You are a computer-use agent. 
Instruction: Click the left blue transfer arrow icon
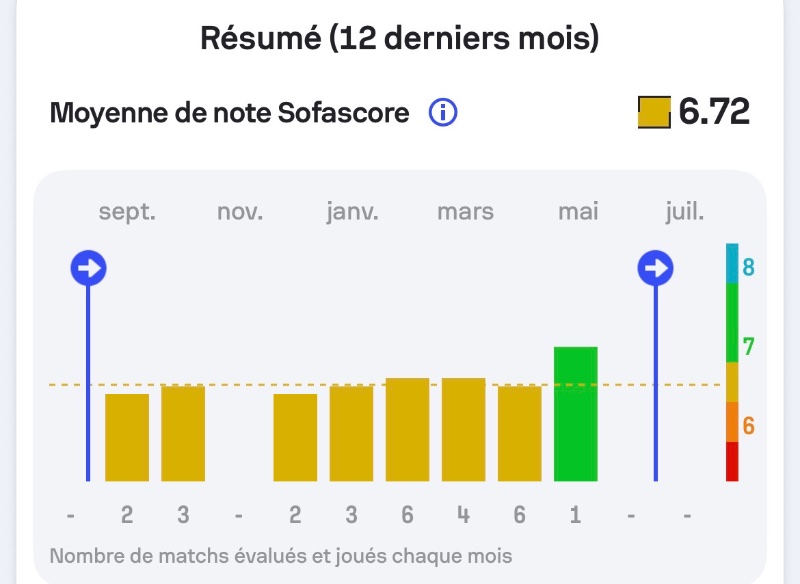tap(89, 268)
